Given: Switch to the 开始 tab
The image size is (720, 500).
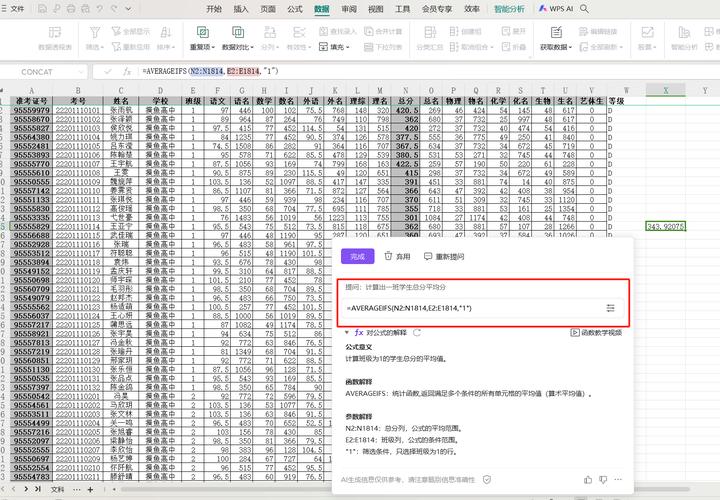Looking at the screenshot, I should (214, 9).
